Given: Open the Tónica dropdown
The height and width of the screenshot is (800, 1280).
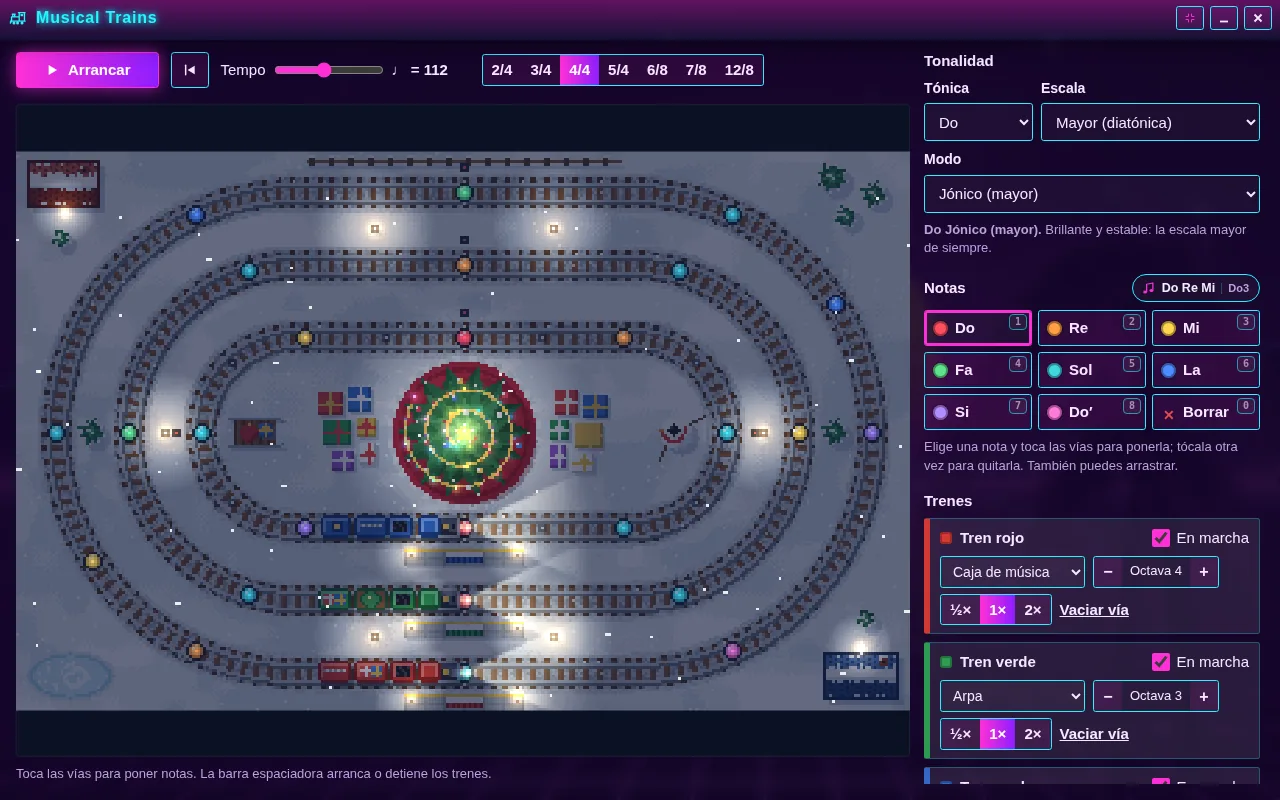Looking at the screenshot, I should click(978, 122).
